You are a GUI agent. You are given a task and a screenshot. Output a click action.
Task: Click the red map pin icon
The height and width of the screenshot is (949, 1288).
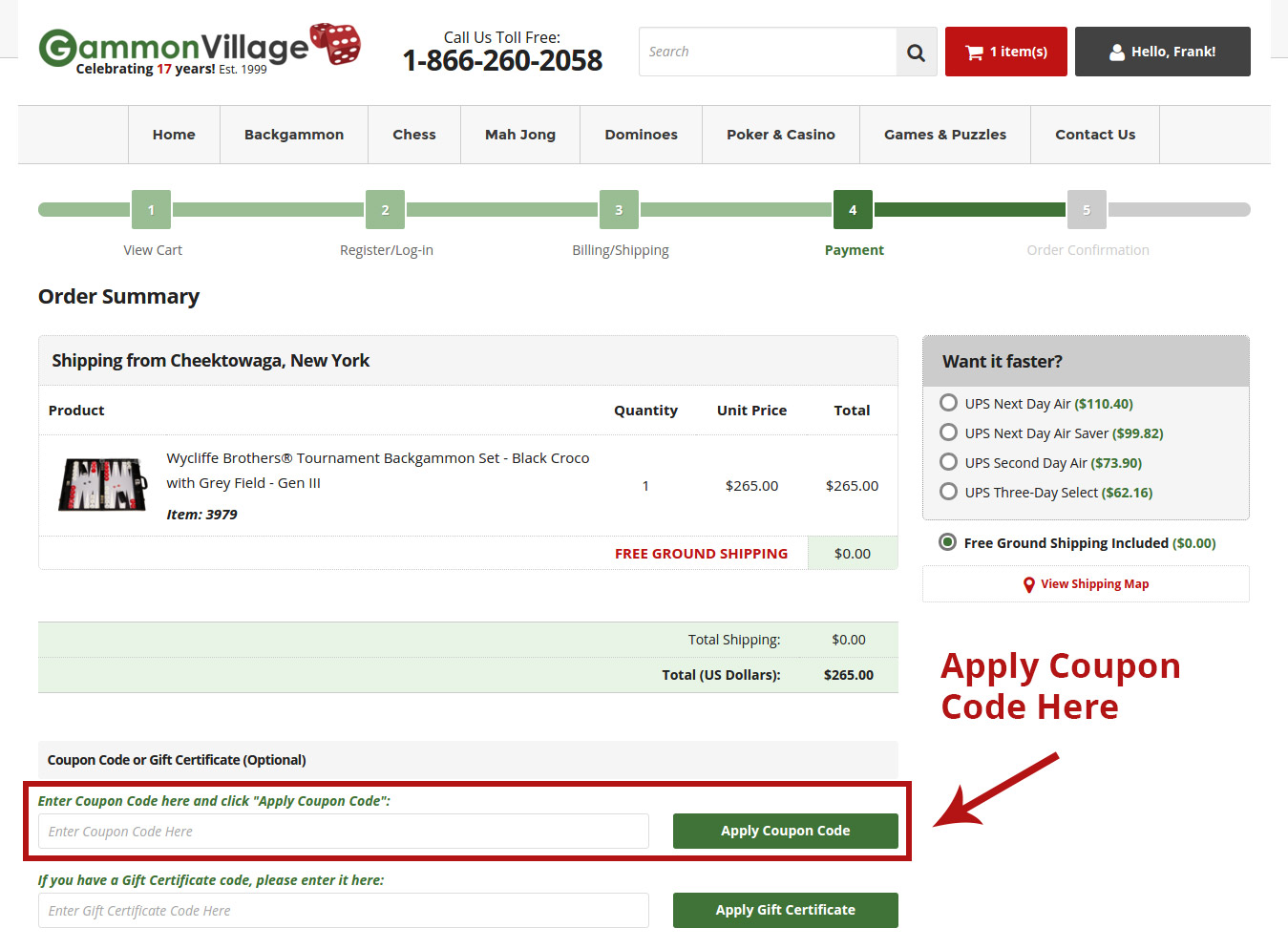tap(1028, 585)
